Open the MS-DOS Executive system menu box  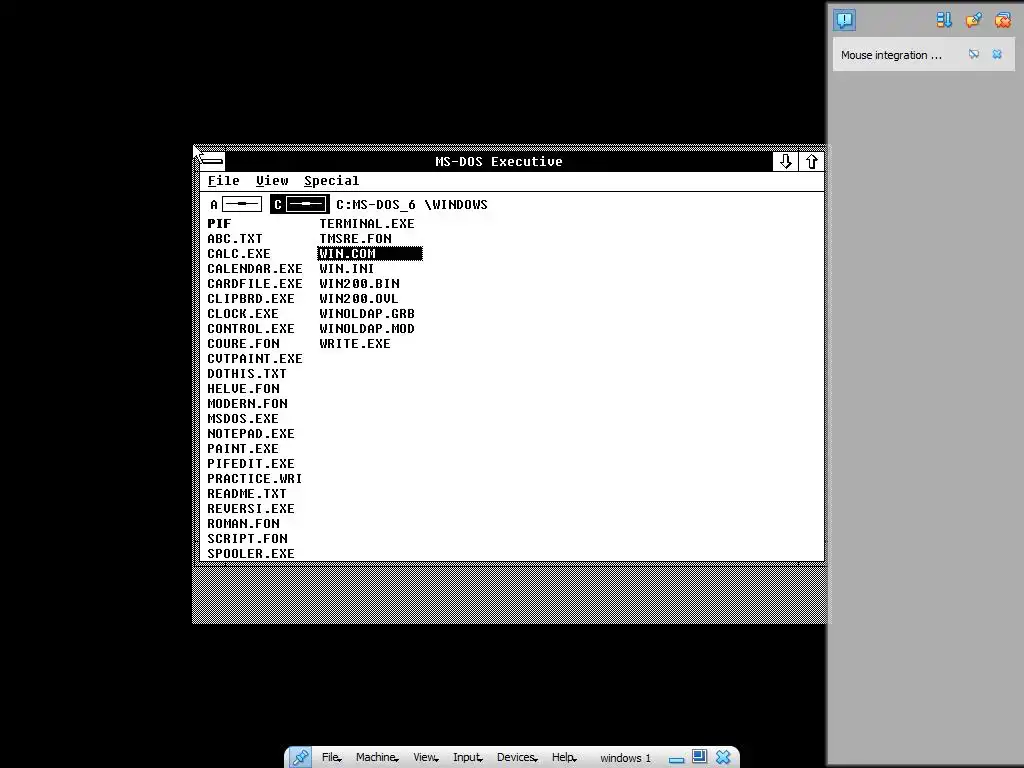coord(212,161)
